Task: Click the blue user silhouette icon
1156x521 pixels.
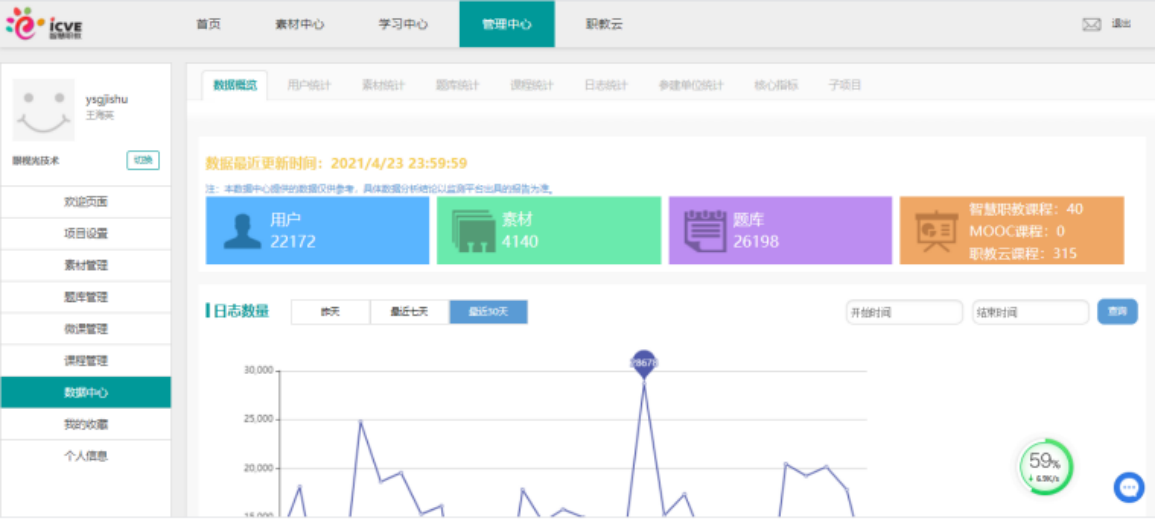Action: click(x=242, y=231)
